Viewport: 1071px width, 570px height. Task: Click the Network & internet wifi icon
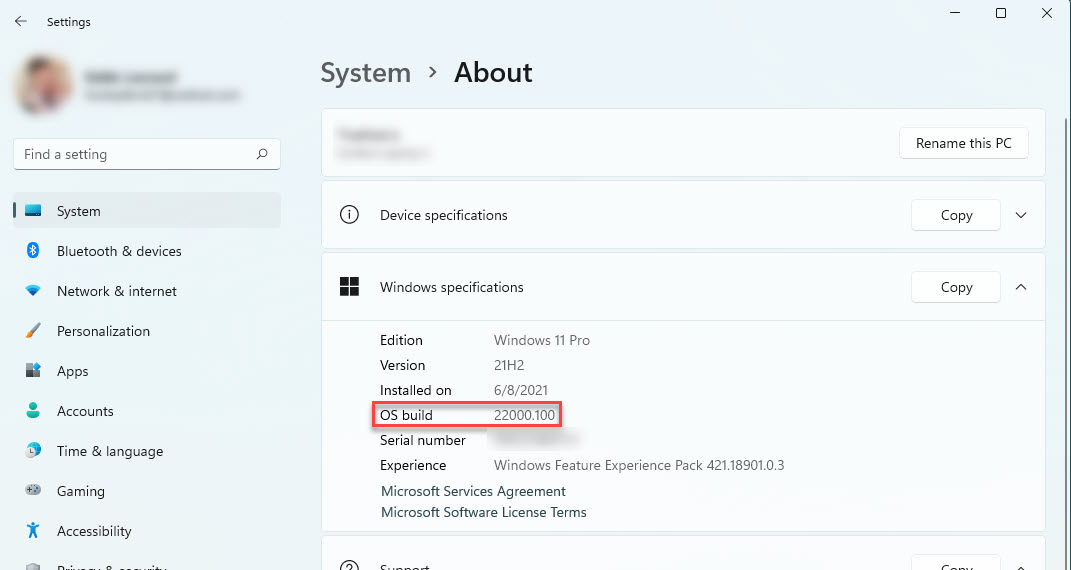(33, 291)
